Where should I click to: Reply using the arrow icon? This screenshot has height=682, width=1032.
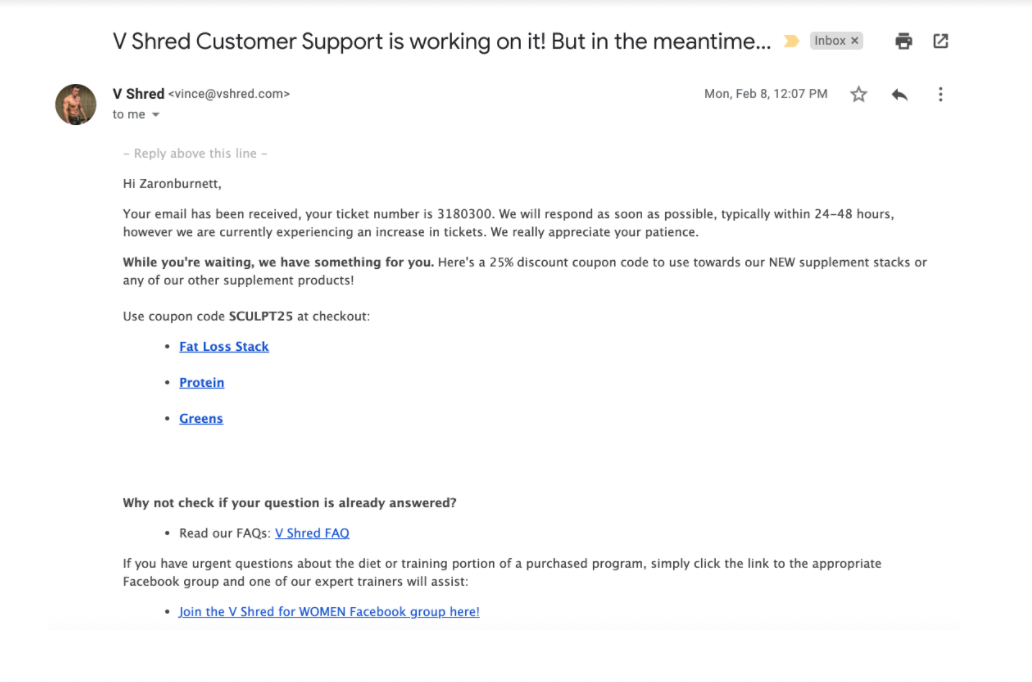tap(899, 94)
